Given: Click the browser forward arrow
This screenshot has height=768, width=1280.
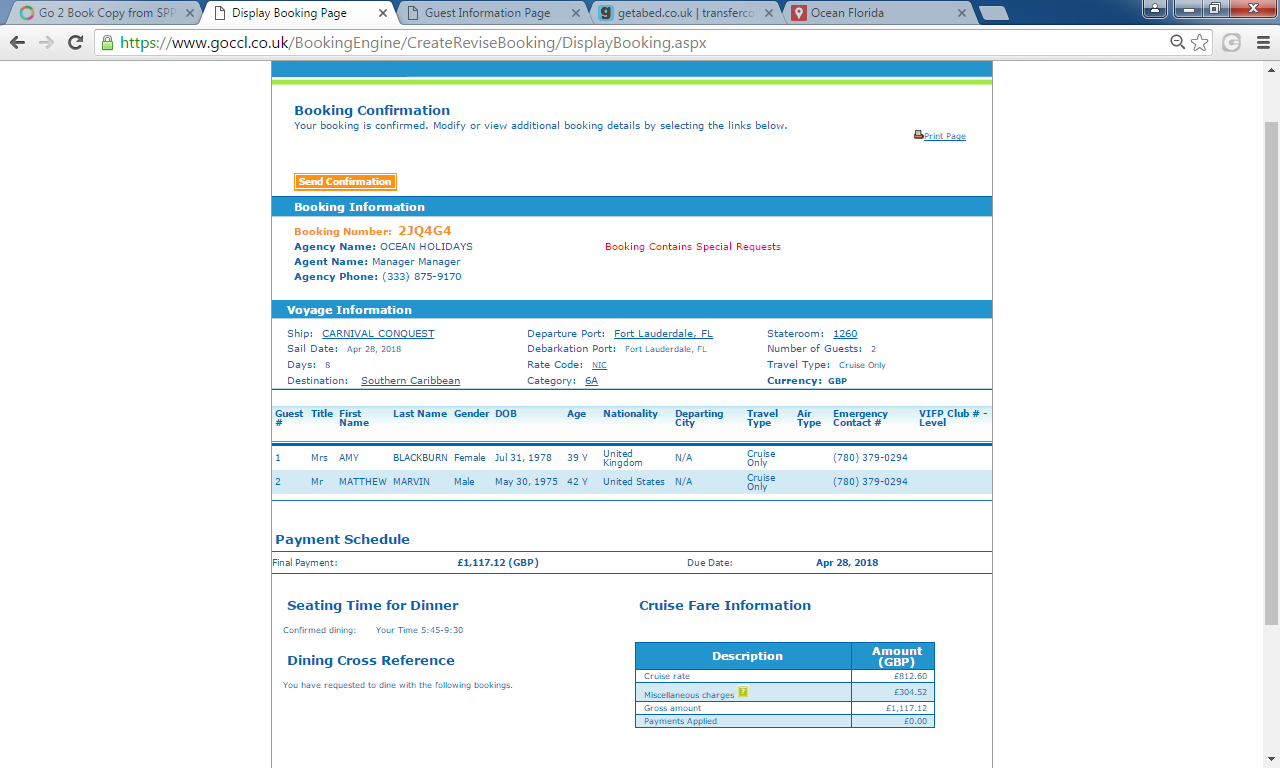Looking at the screenshot, I should pos(46,43).
